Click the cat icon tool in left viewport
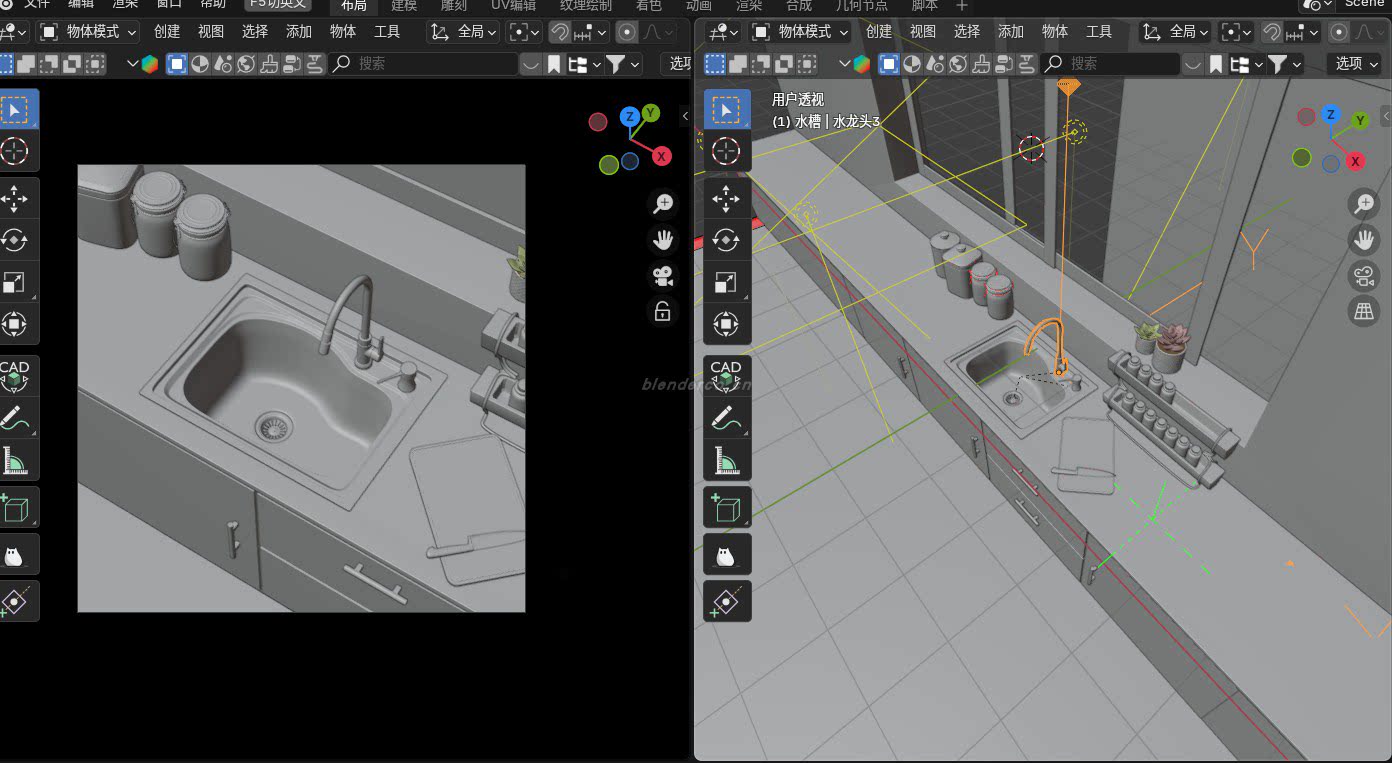This screenshot has width=1392, height=763. [x=16, y=554]
